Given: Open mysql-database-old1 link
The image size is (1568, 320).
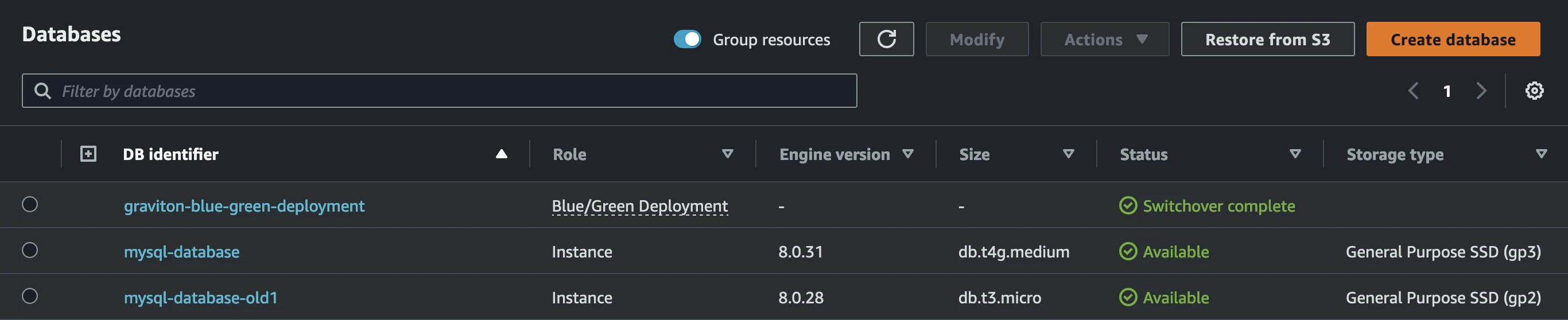Looking at the screenshot, I should (201, 298).
